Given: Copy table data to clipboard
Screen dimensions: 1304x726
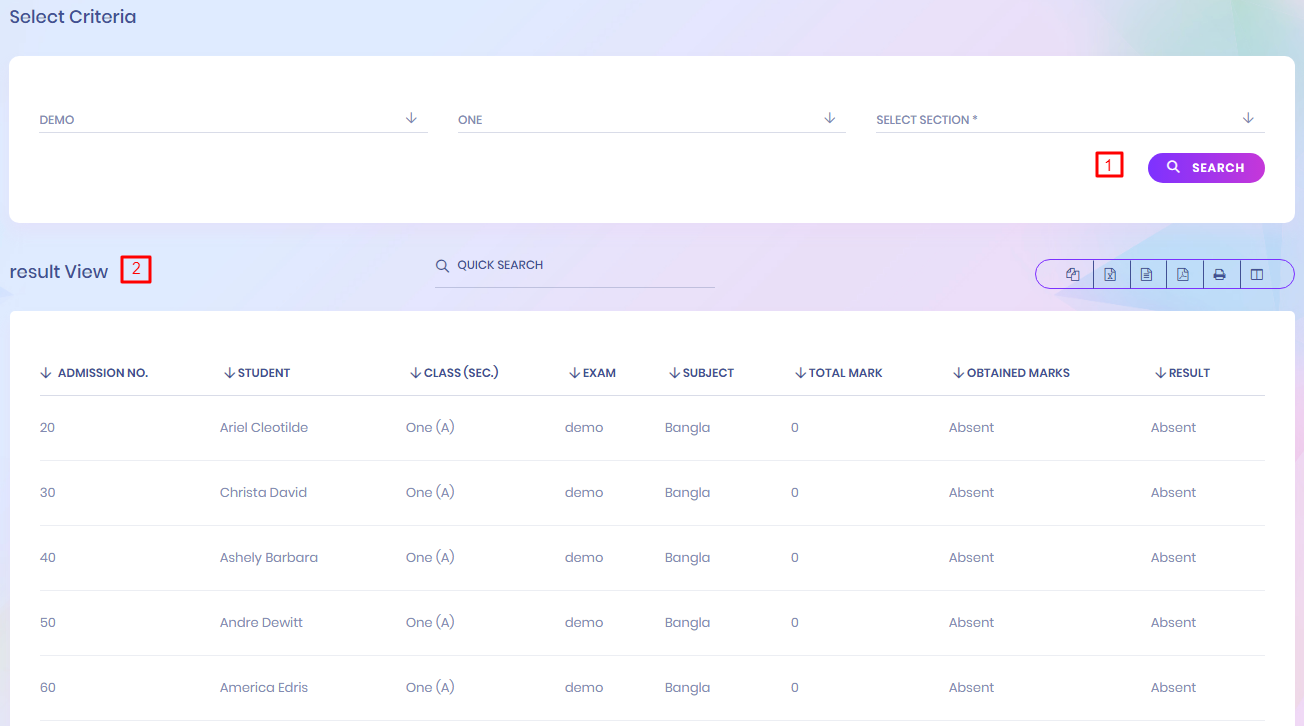Looking at the screenshot, I should [1073, 274].
